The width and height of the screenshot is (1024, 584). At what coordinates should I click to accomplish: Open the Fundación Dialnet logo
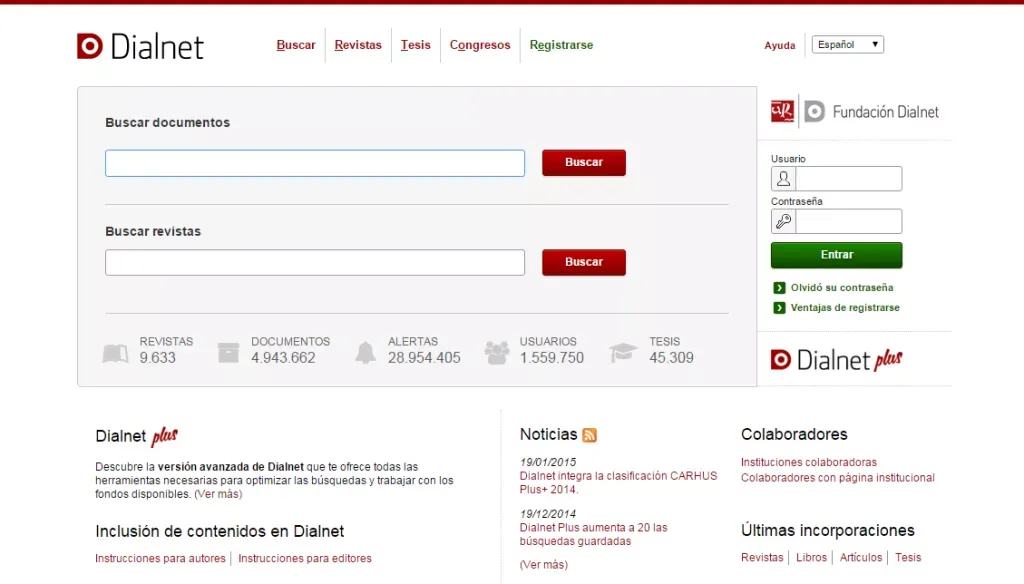click(x=871, y=112)
